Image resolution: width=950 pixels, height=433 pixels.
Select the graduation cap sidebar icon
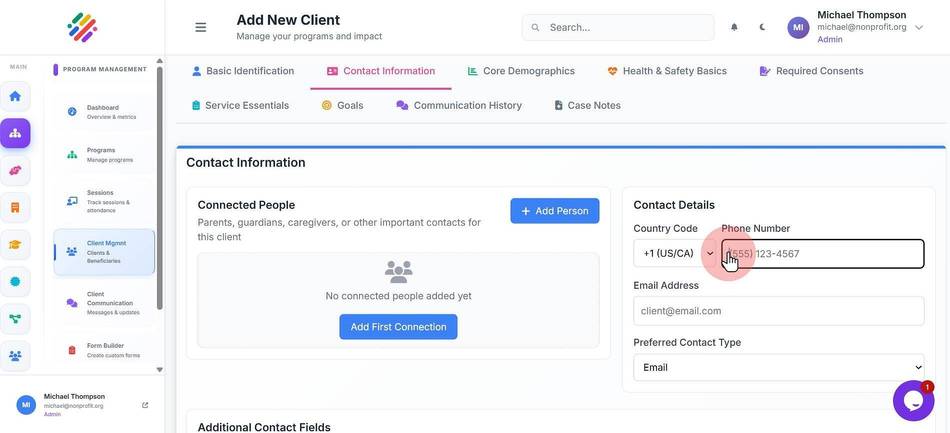[15, 245]
